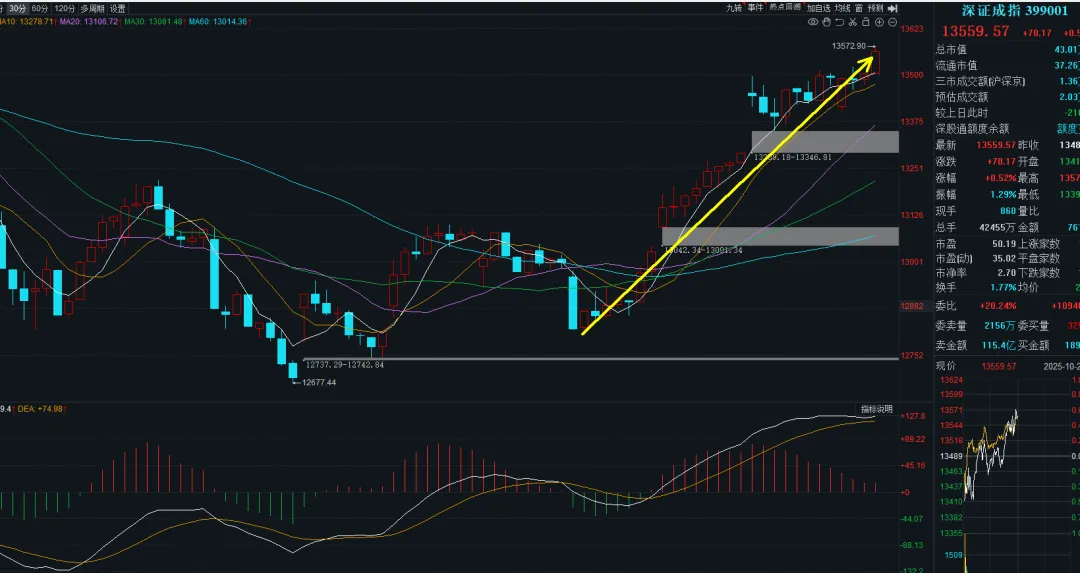The width and height of the screenshot is (1080, 573).
Task: Click the MA30: 13081.48 label
Action: (x=153, y=22)
